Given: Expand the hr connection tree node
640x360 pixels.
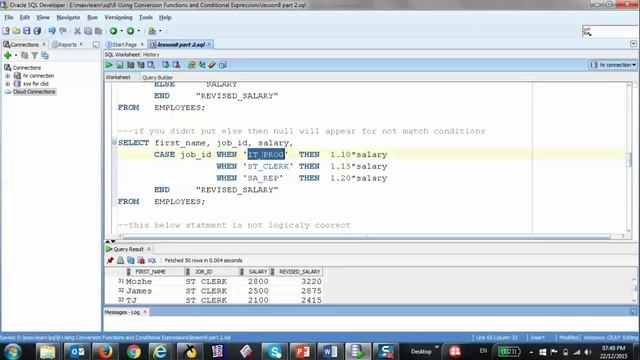Looking at the screenshot, I should (x=7, y=76).
